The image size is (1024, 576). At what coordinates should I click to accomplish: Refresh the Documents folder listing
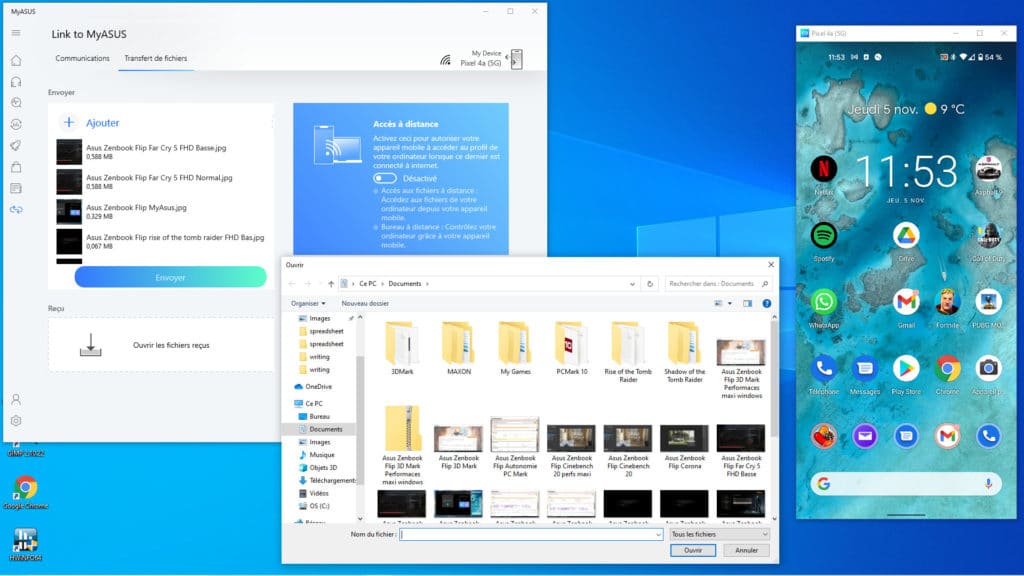[x=650, y=283]
